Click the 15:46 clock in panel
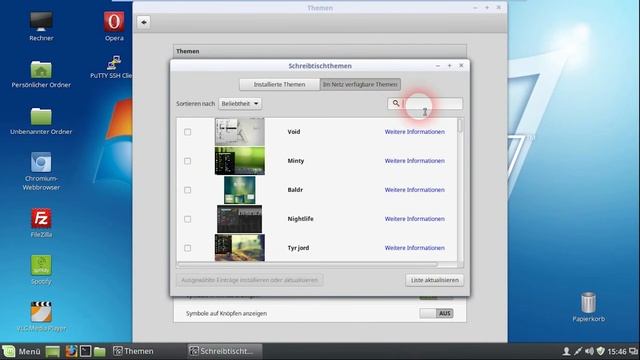Image resolution: width=640 pixels, height=360 pixels. 617,351
